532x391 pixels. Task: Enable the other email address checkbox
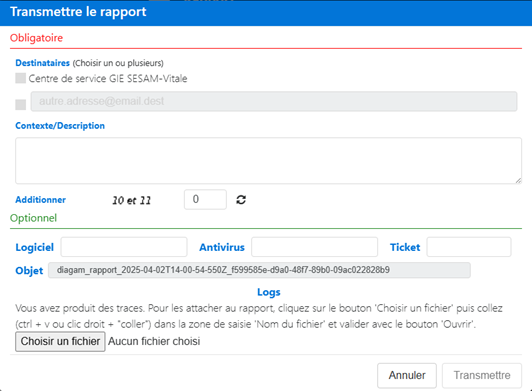point(21,105)
